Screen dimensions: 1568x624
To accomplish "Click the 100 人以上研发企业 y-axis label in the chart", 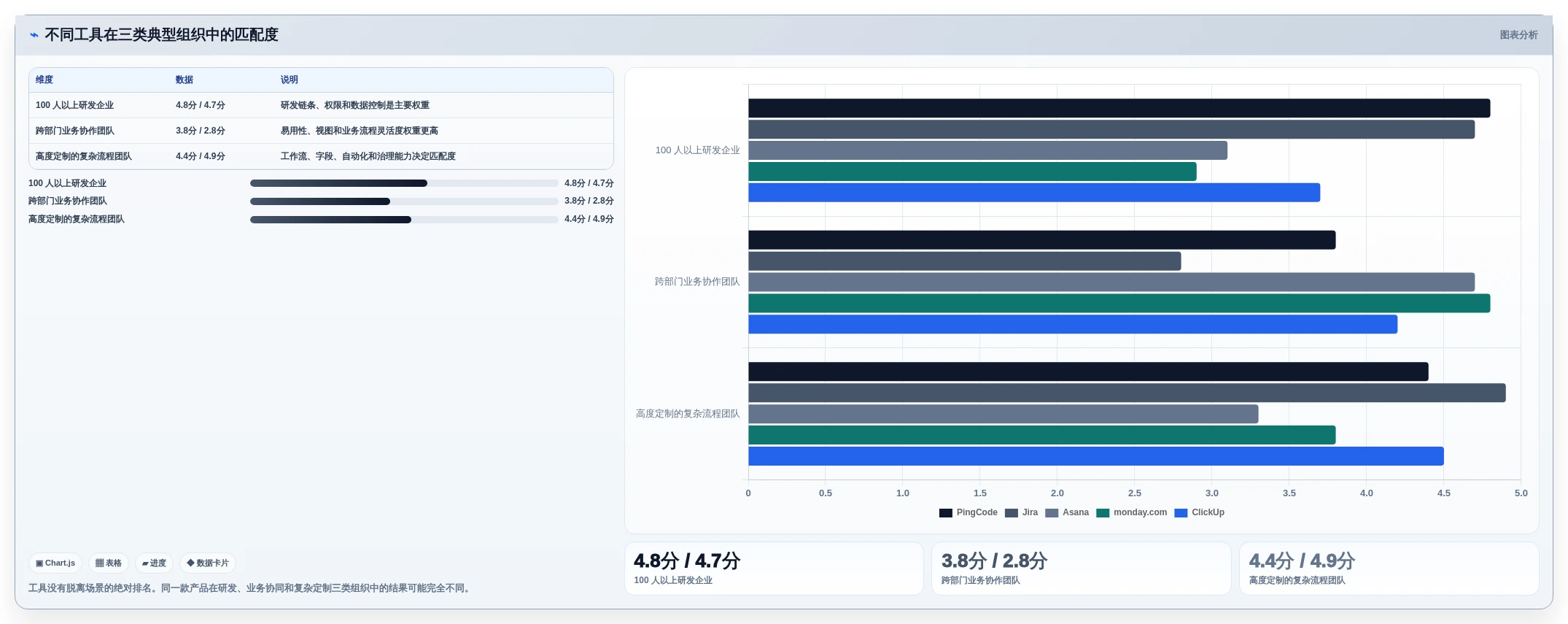I will point(697,150).
